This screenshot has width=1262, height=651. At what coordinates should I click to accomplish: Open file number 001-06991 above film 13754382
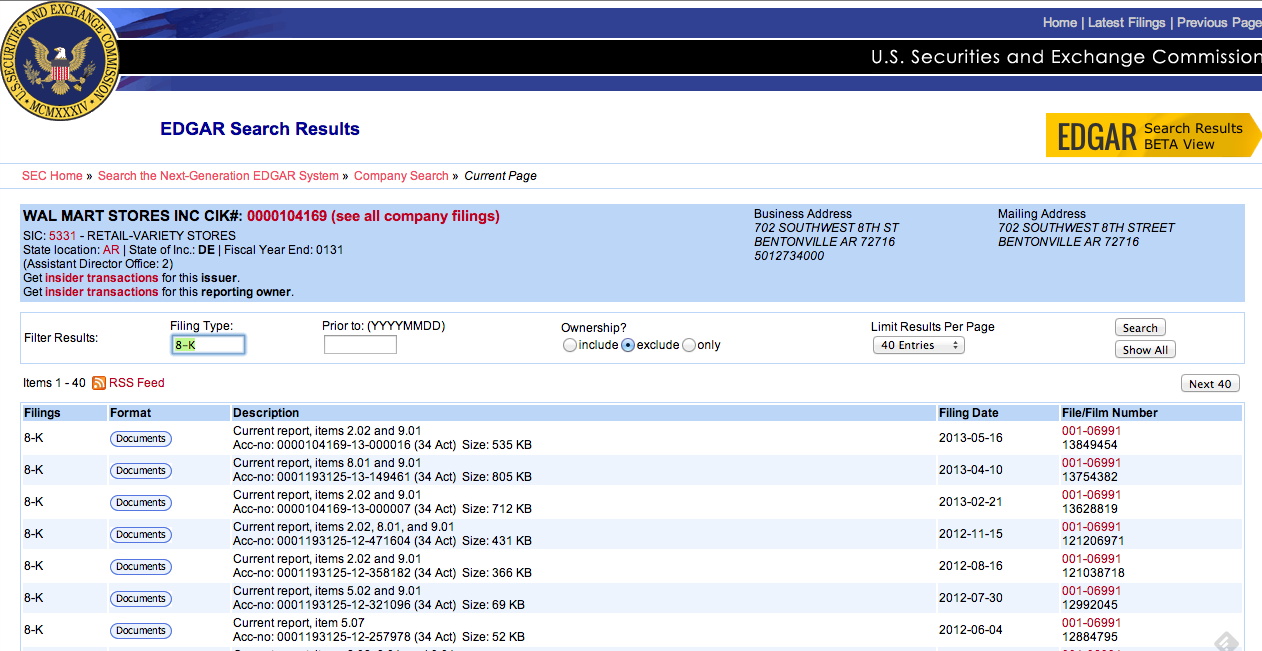[1091, 463]
